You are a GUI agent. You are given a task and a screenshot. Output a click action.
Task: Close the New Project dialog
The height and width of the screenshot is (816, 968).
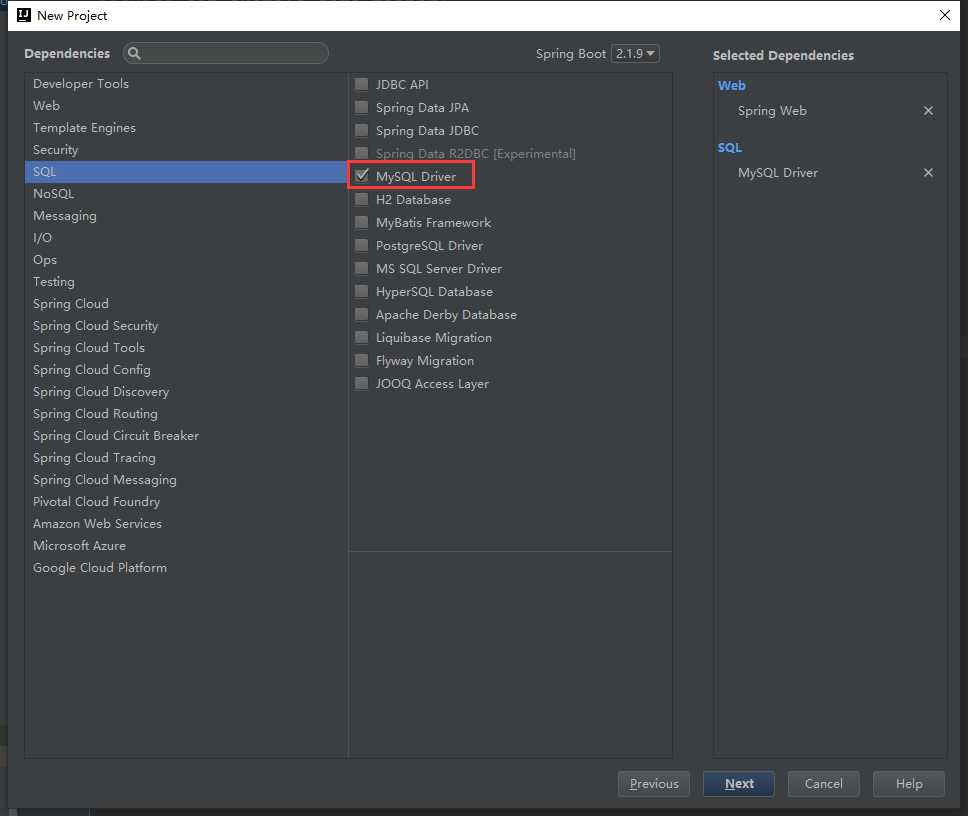(x=945, y=15)
